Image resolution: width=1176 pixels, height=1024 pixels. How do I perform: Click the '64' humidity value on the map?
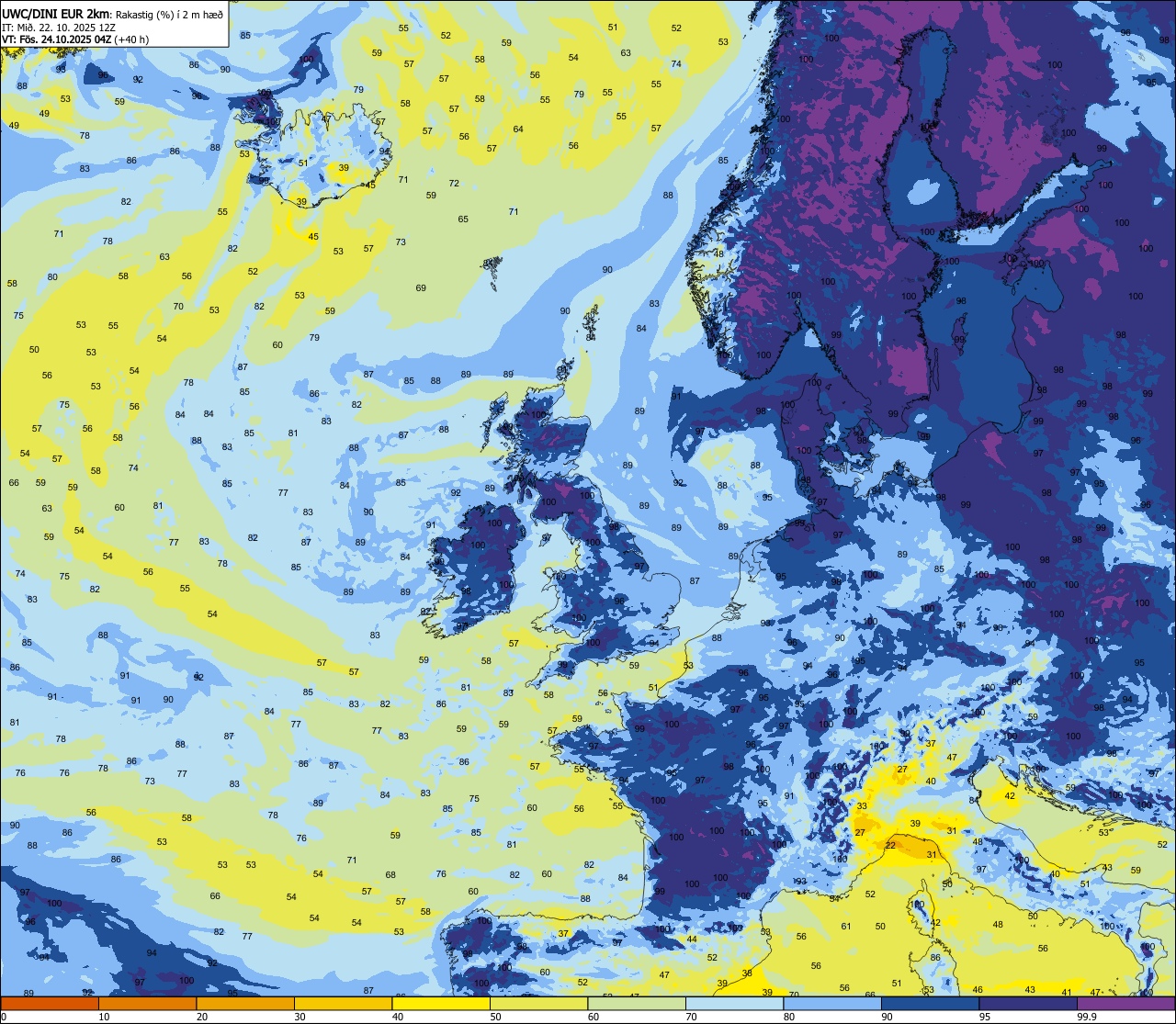(x=518, y=129)
